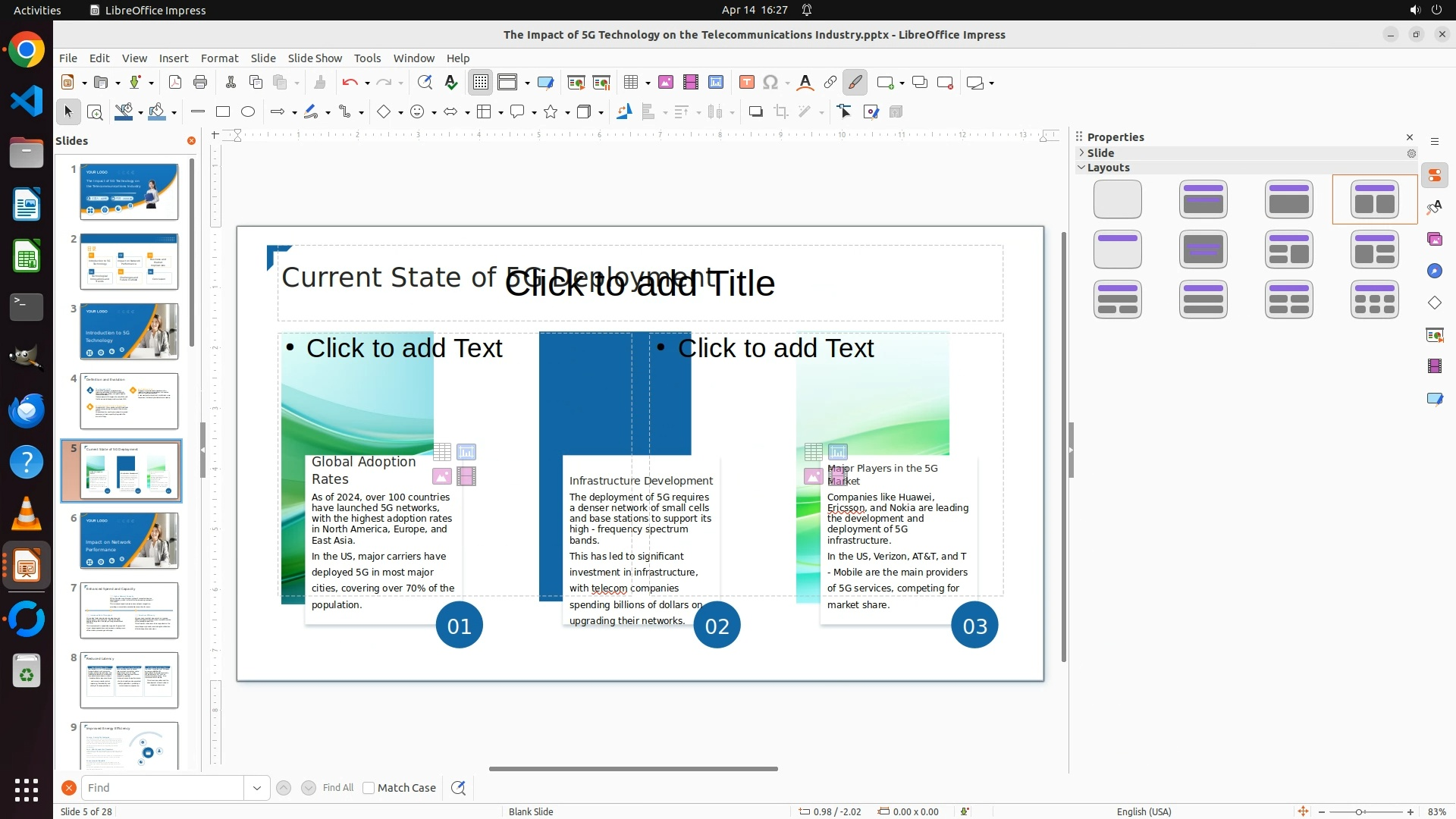Click the Find All button
The image size is (1456, 819).
(x=338, y=788)
